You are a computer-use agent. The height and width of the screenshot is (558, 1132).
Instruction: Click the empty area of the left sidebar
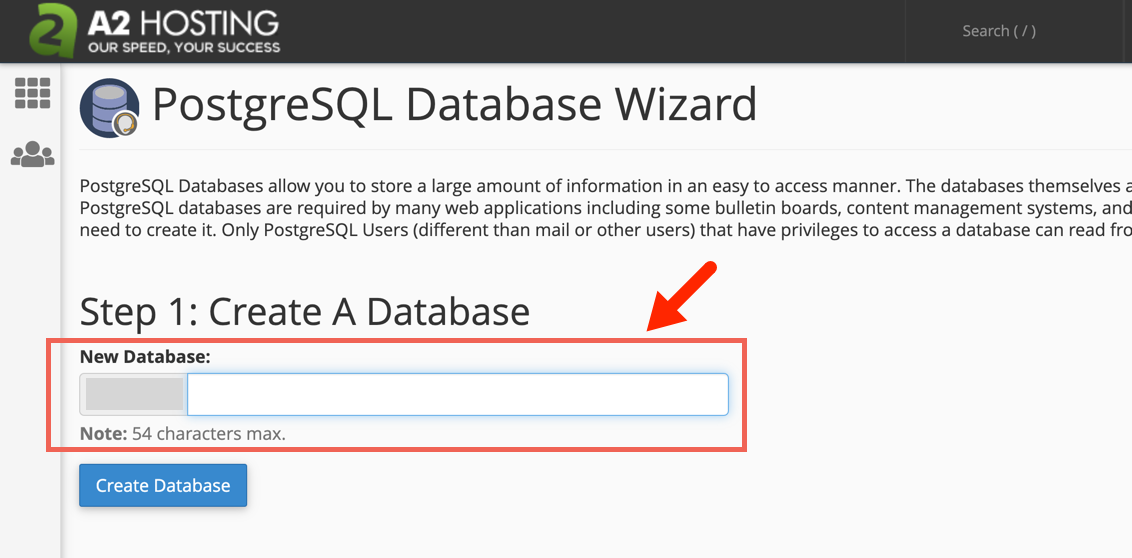point(30,380)
